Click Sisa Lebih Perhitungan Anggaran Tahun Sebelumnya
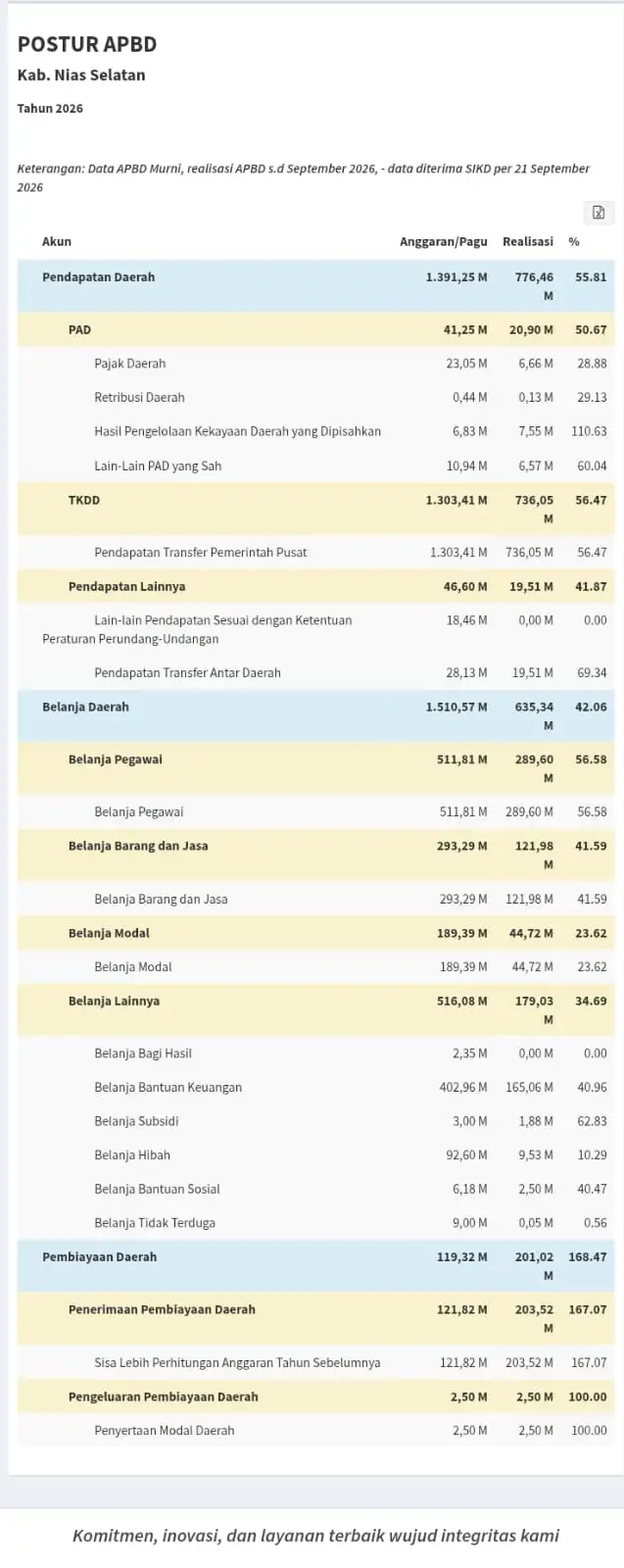Viewport: 624px width, 1568px height. click(x=237, y=1363)
